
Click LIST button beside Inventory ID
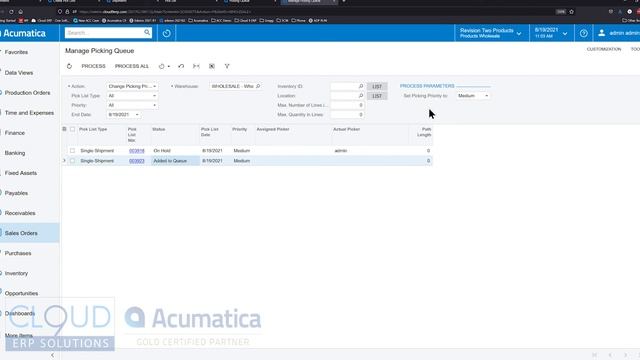pyautogui.click(x=377, y=86)
